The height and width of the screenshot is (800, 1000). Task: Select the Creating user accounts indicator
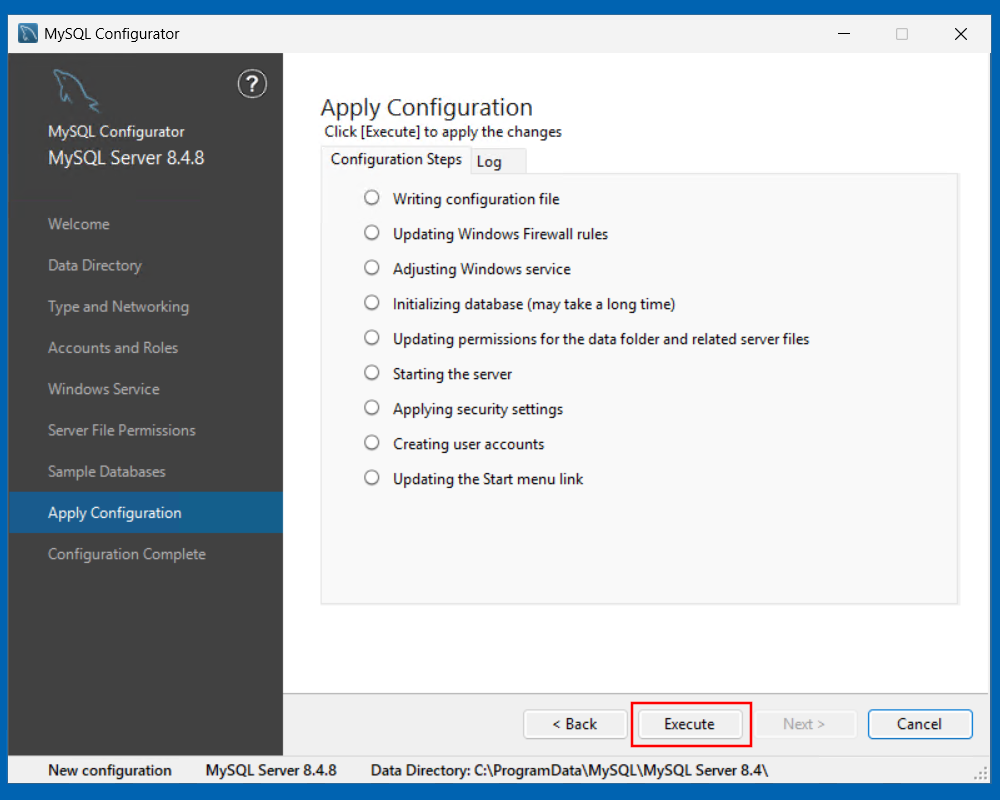tap(372, 443)
